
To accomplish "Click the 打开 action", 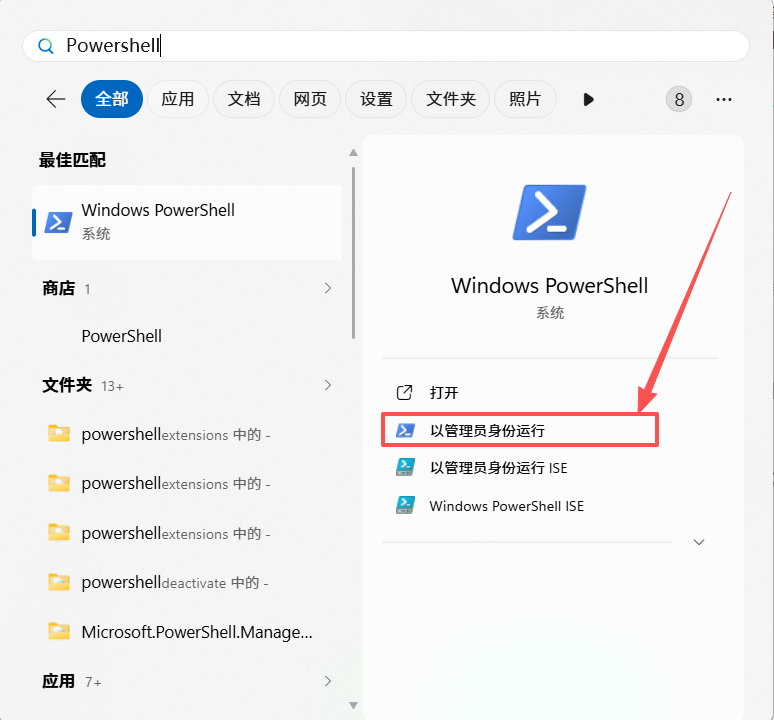I will coord(549,393).
